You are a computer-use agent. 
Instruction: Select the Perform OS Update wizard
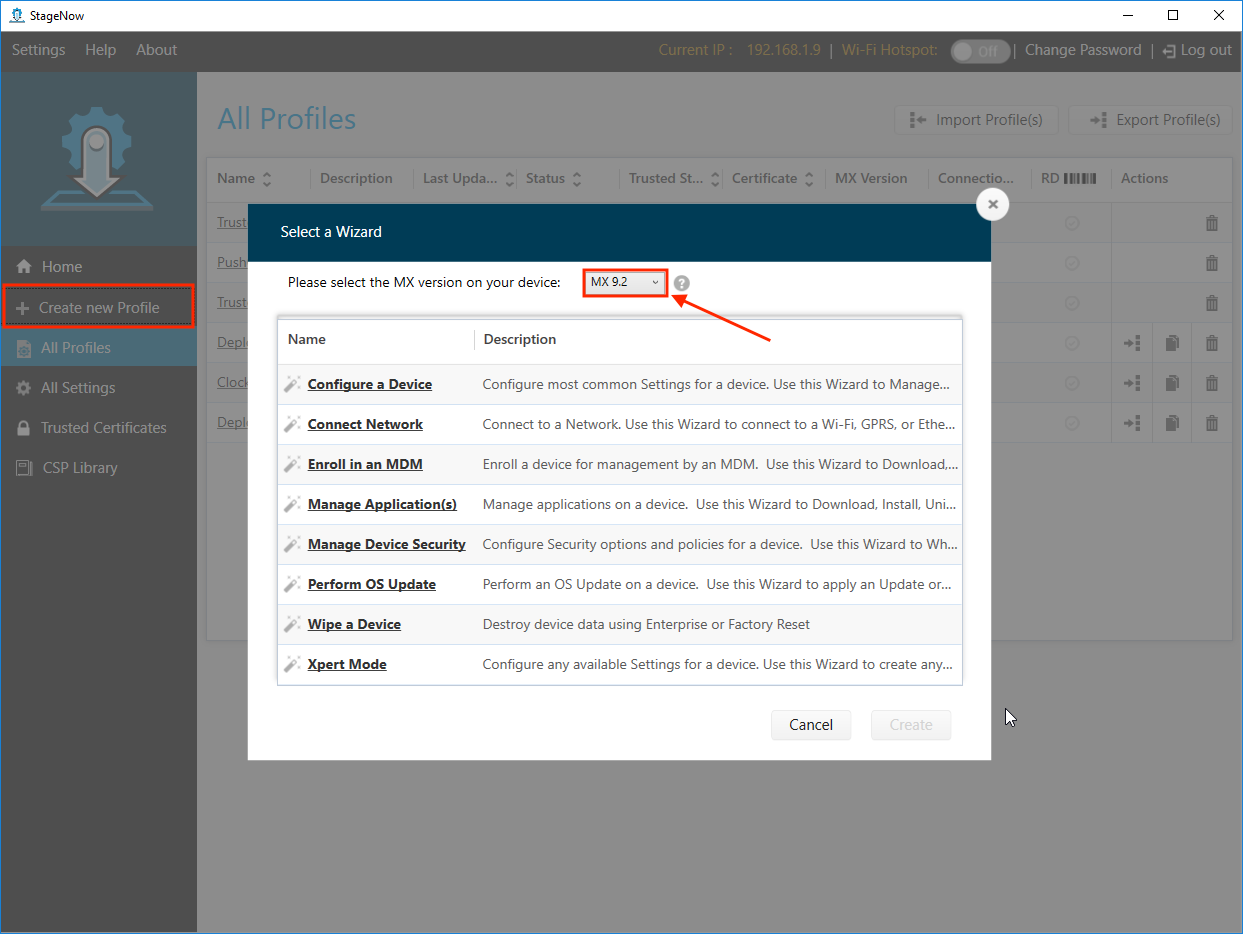(x=371, y=584)
